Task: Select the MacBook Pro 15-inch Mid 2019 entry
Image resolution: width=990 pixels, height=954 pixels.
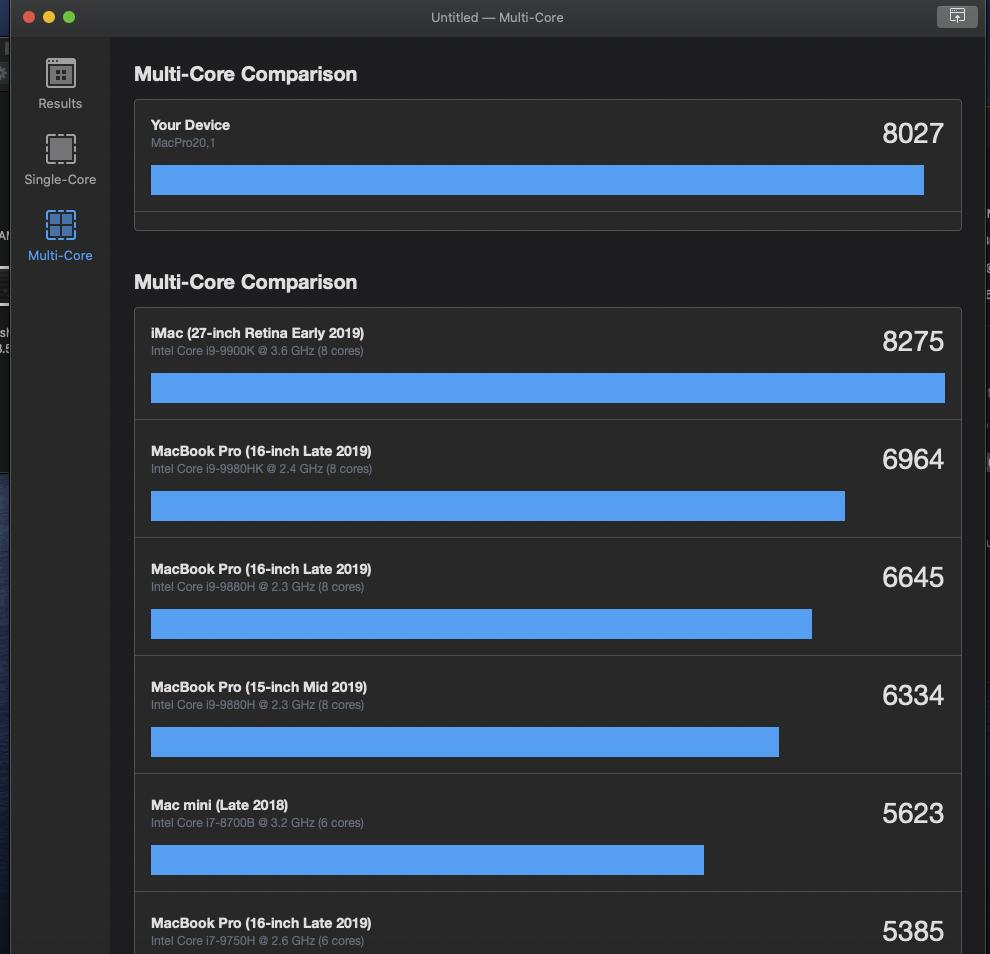Action: pos(258,695)
